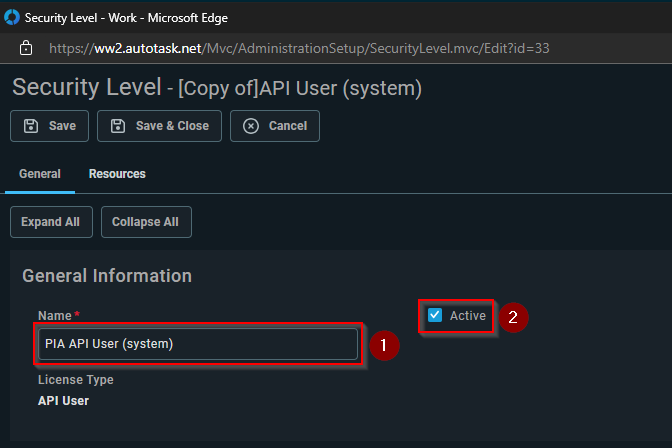
Task: Click the Name input field
Action: coord(198,344)
